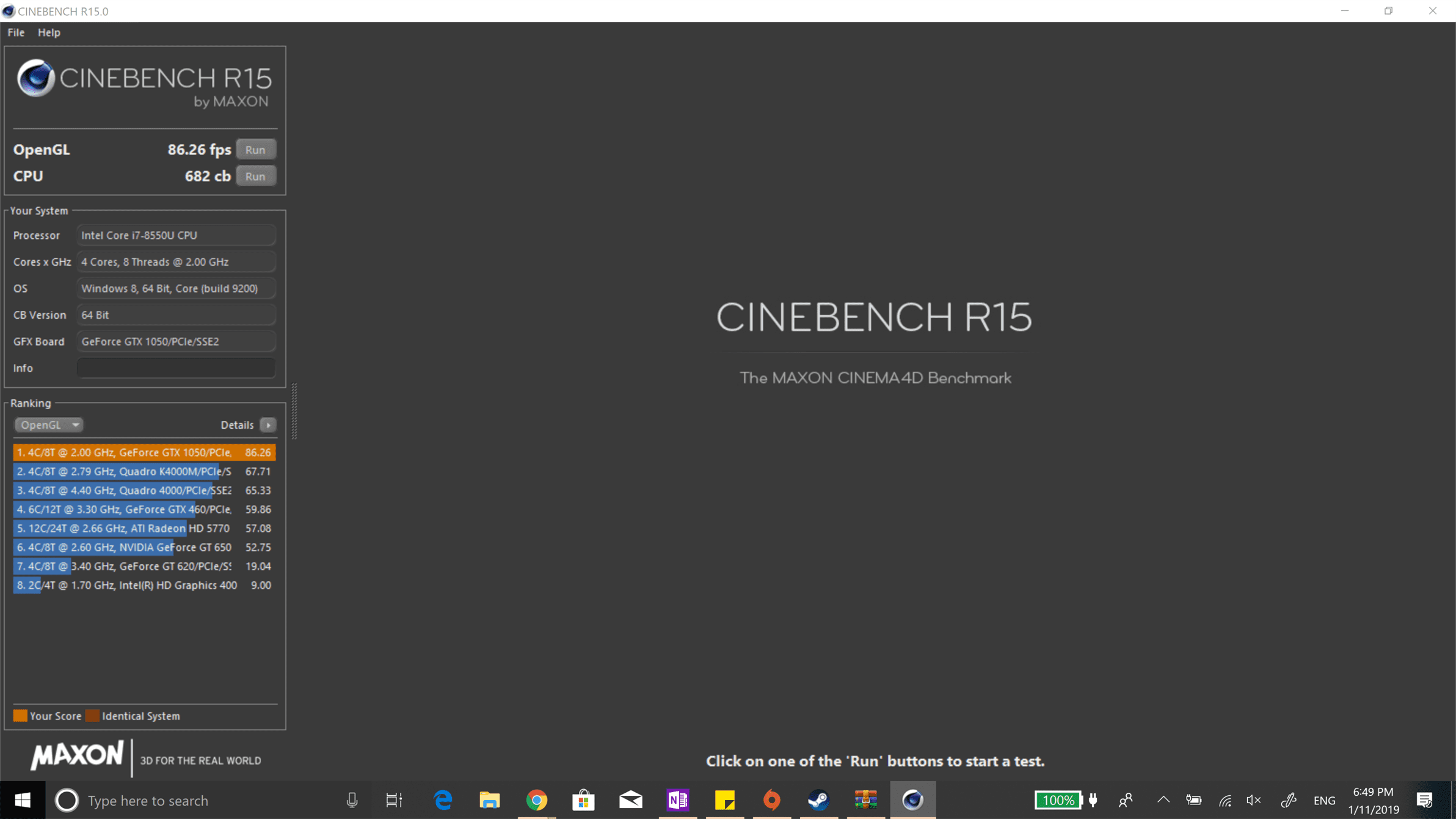The width and height of the screenshot is (1456, 819).
Task: Open OneNote from taskbar
Action: 678,800
